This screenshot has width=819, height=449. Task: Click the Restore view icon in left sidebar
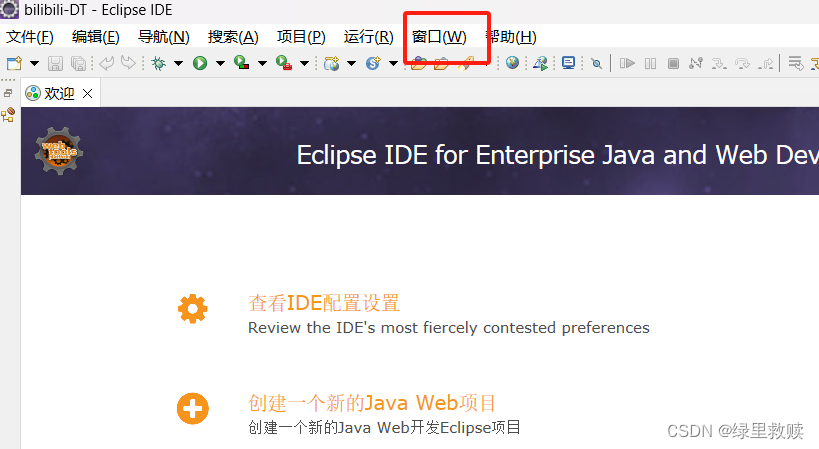8,93
